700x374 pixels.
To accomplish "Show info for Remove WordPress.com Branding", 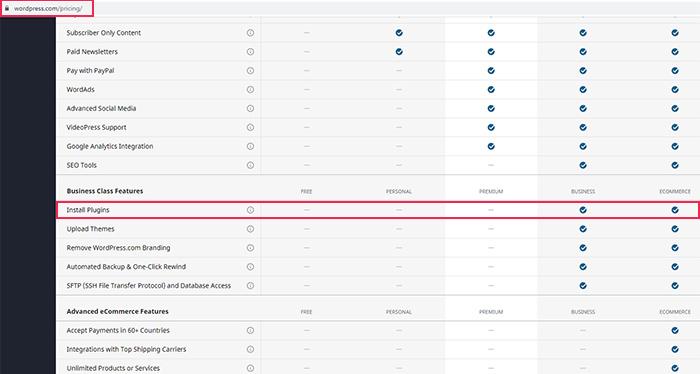I will click(x=250, y=248).
